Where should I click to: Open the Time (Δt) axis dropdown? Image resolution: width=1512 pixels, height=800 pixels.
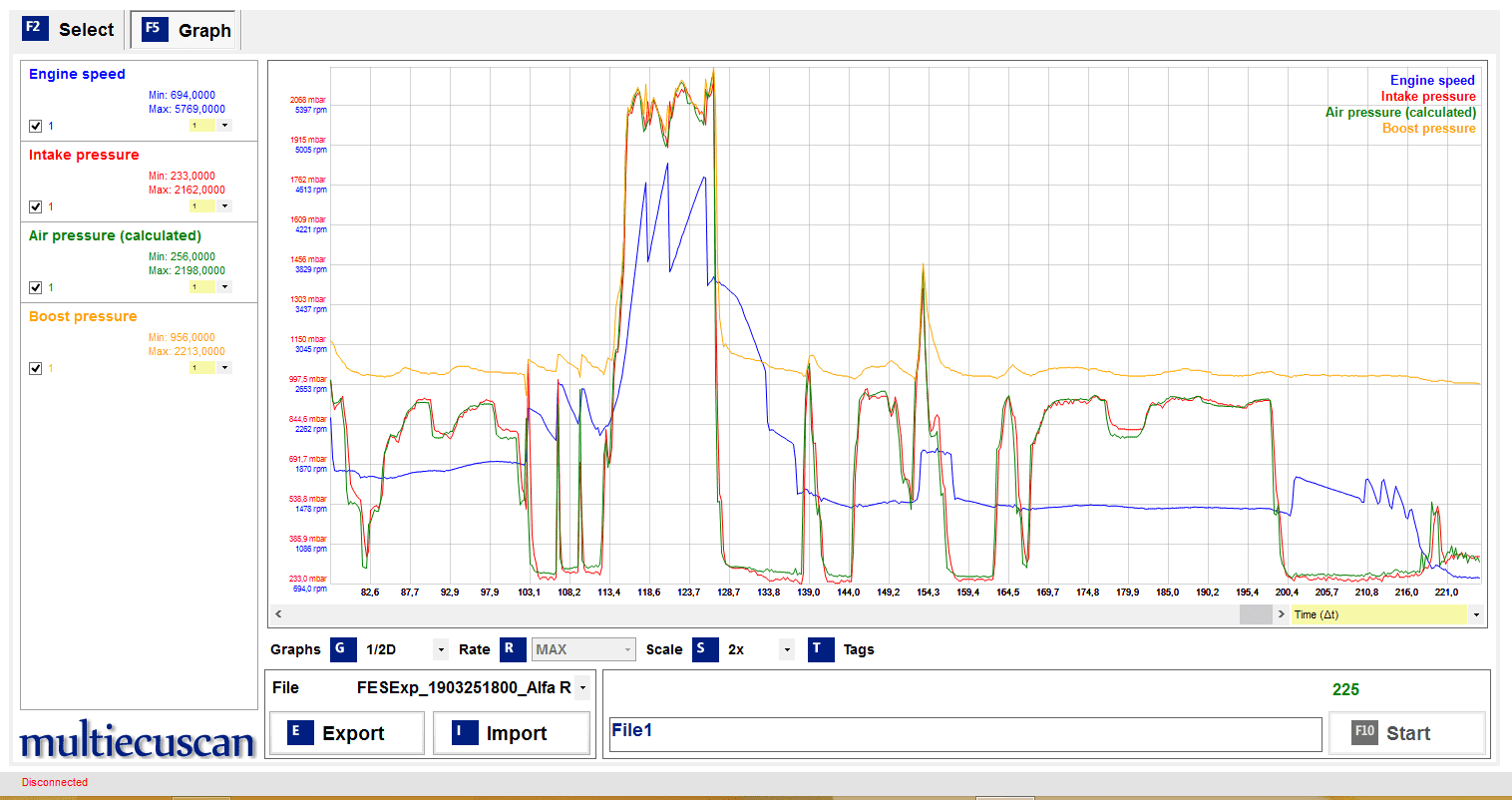1476,614
